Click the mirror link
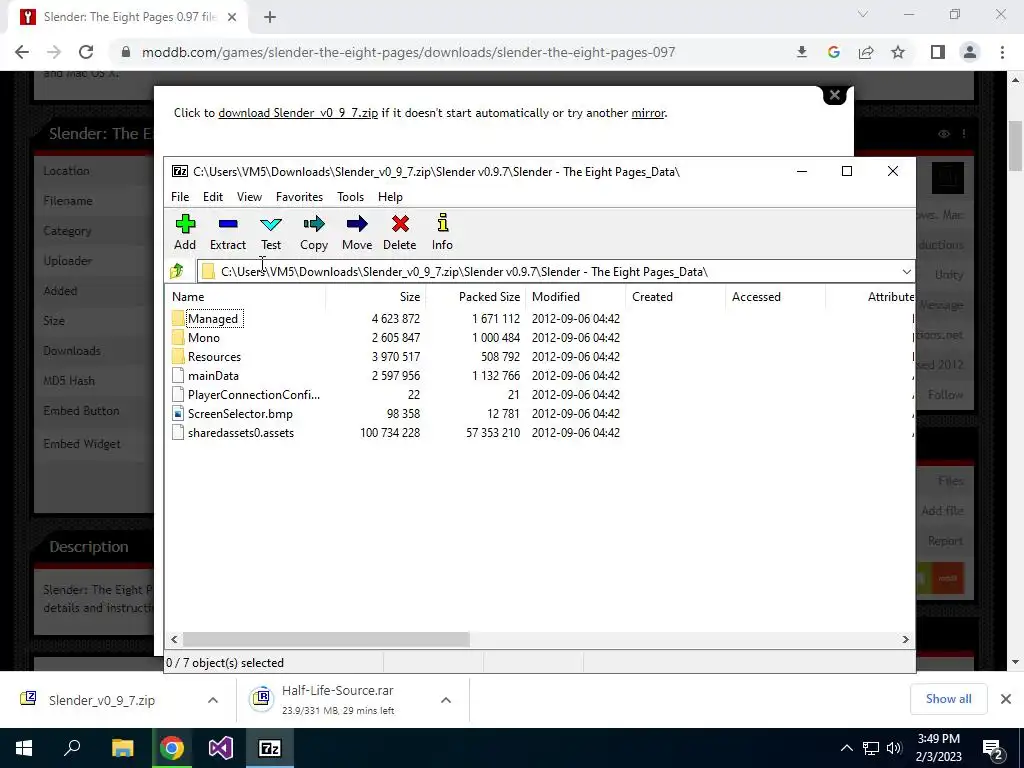 (x=648, y=113)
